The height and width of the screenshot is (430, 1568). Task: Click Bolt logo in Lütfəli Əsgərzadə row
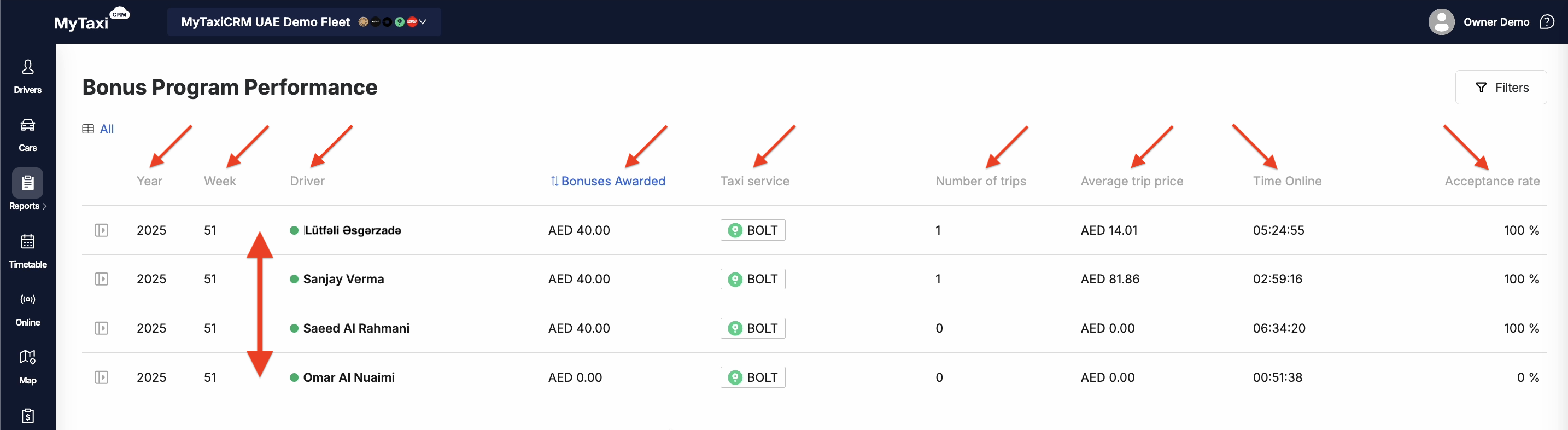tap(735, 230)
